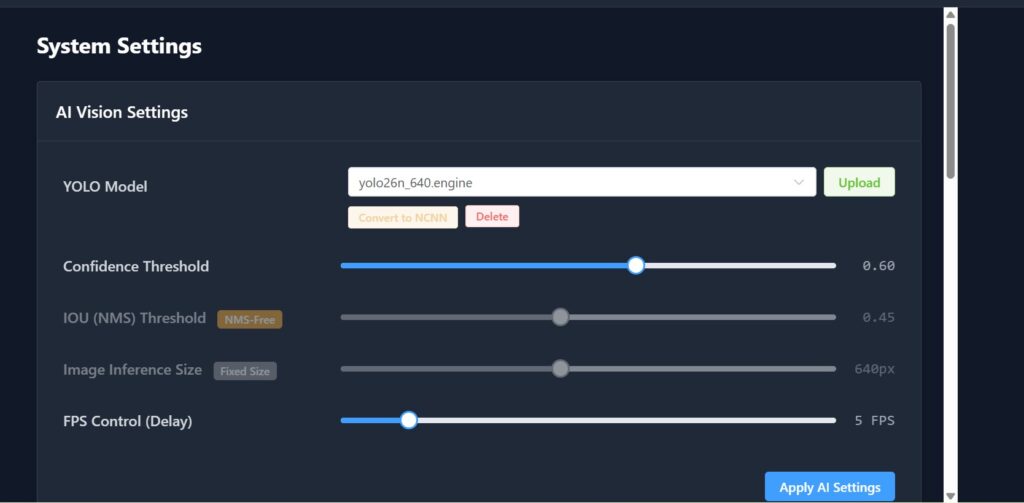This screenshot has width=1024, height=503.
Task: Click the Image Inference Size slider knob
Action: [x=560, y=368]
